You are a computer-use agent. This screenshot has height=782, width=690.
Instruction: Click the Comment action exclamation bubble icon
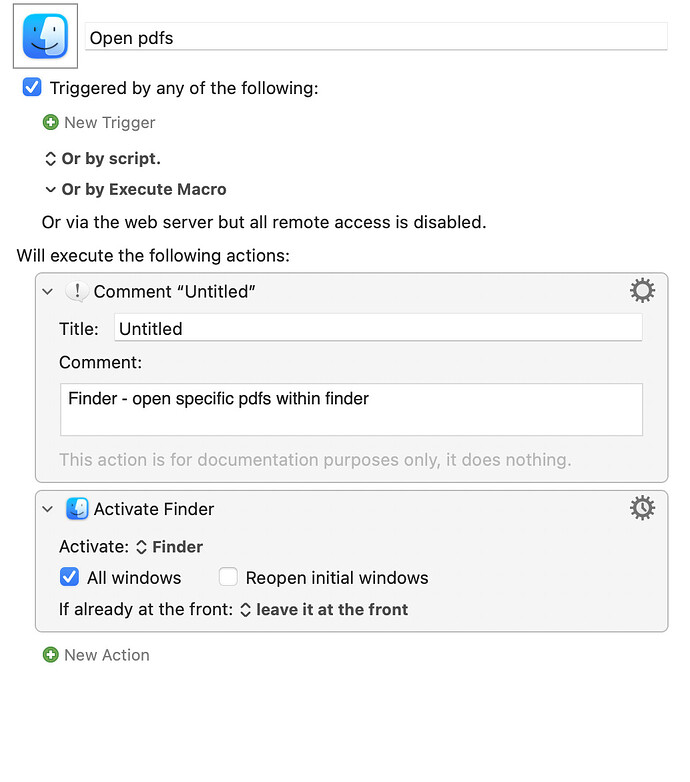[77, 291]
